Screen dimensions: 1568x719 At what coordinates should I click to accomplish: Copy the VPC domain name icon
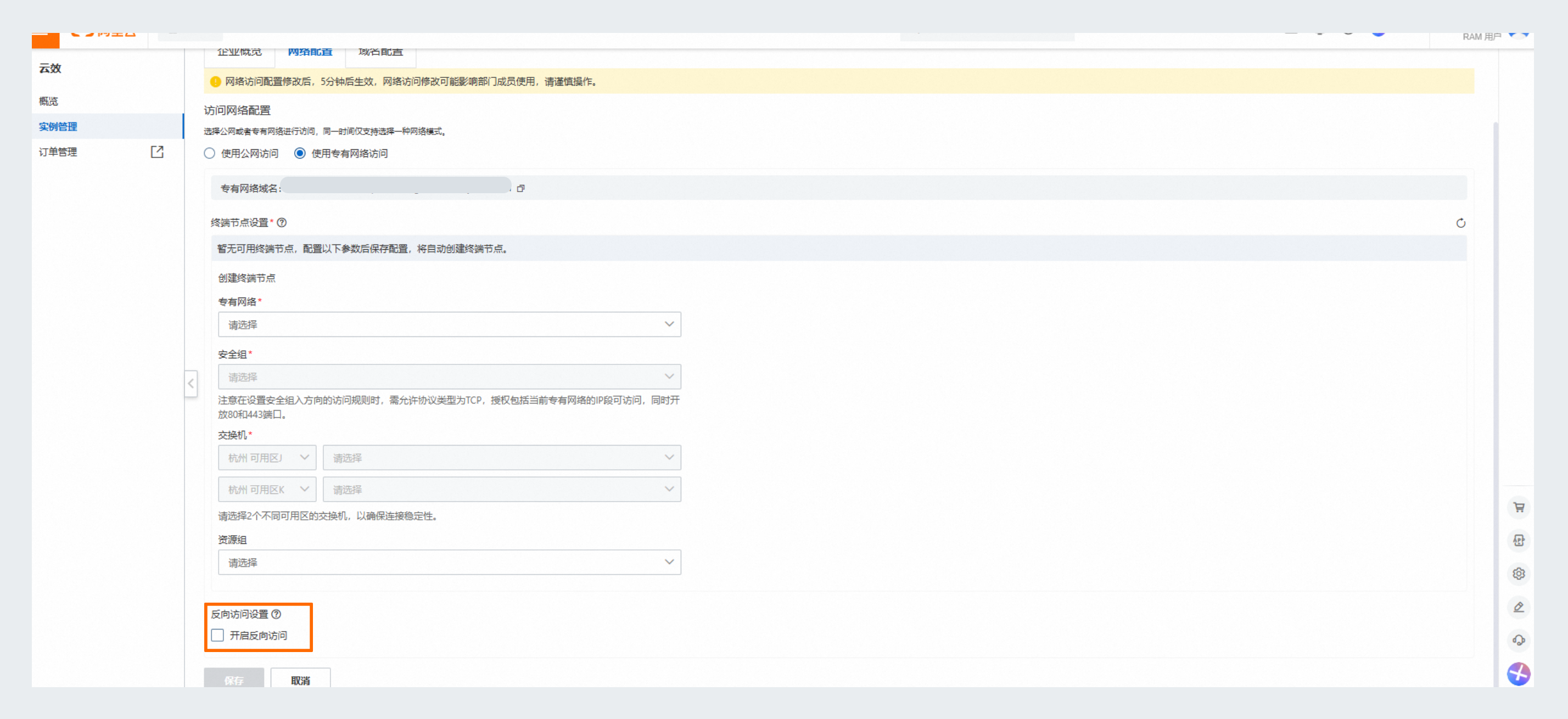(520, 189)
